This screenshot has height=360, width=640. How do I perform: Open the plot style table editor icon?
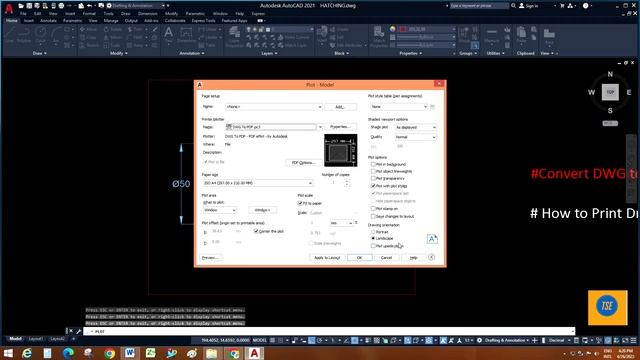(432, 107)
